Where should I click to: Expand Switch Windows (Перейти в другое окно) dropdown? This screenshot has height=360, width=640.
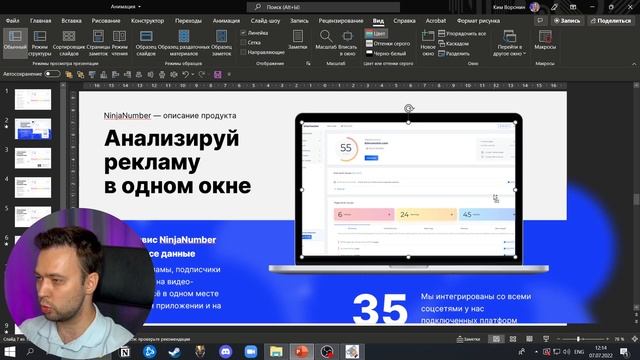(x=509, y=43)
